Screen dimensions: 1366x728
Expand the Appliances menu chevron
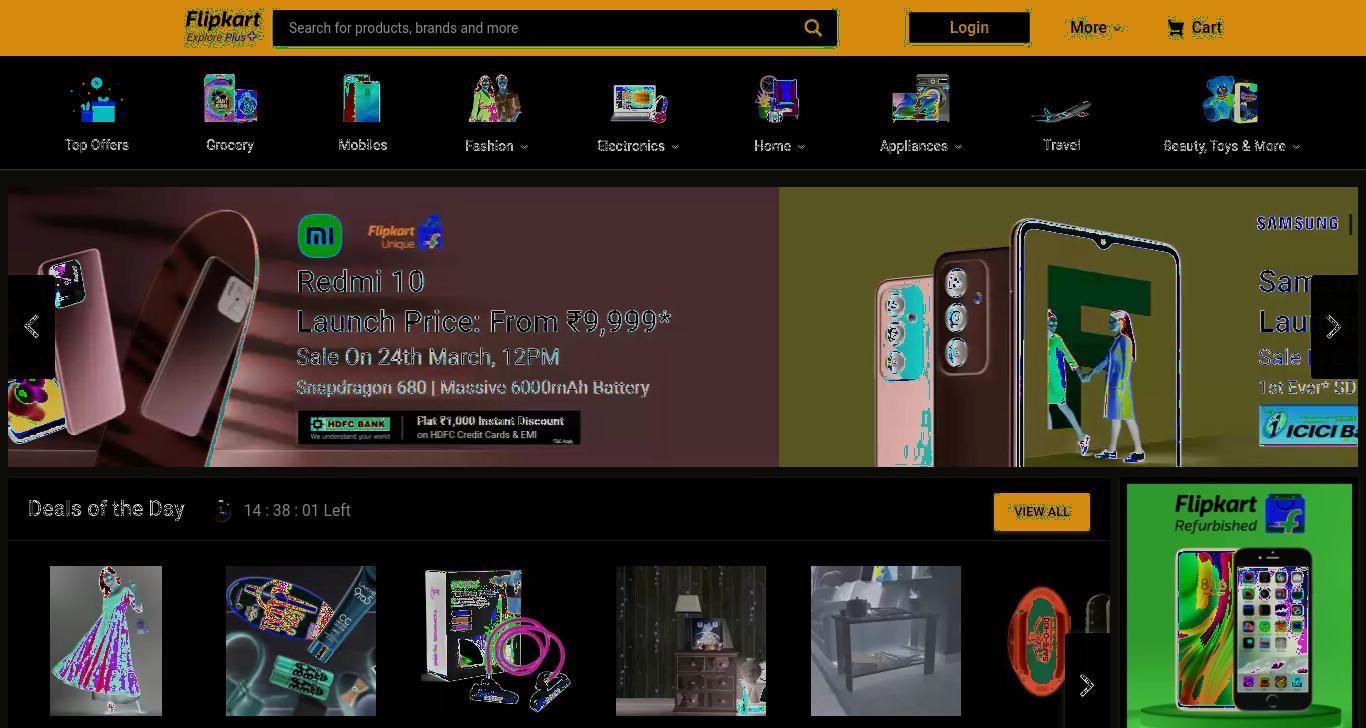(x=958, y=147)
